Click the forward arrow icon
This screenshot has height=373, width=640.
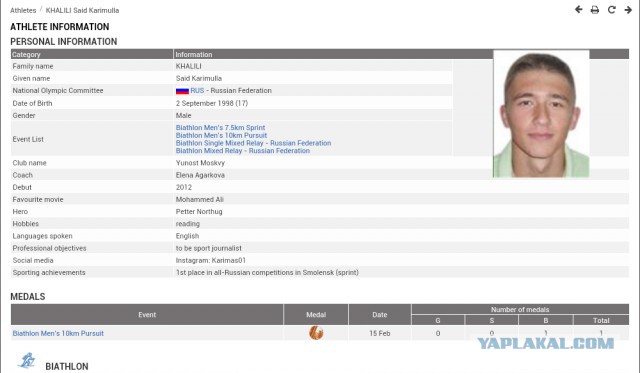[628, 10]
